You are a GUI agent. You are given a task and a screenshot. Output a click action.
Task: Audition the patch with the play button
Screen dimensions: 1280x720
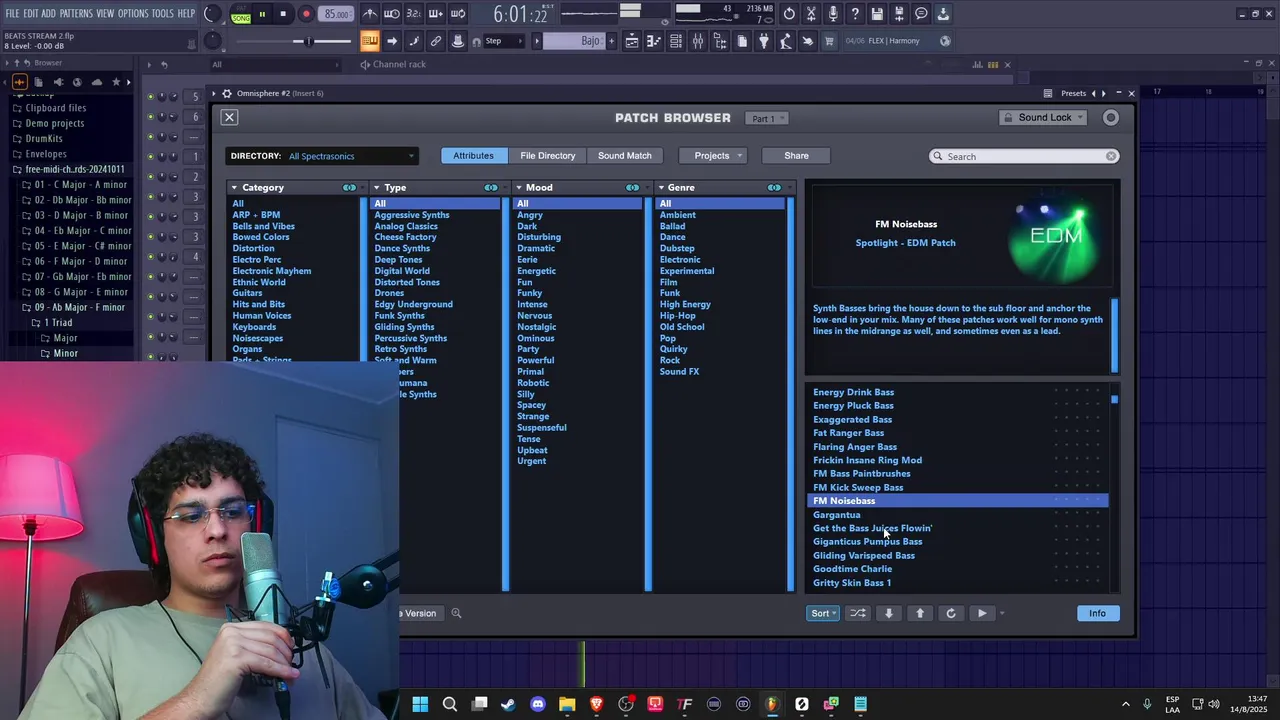(x=982, y=613)
